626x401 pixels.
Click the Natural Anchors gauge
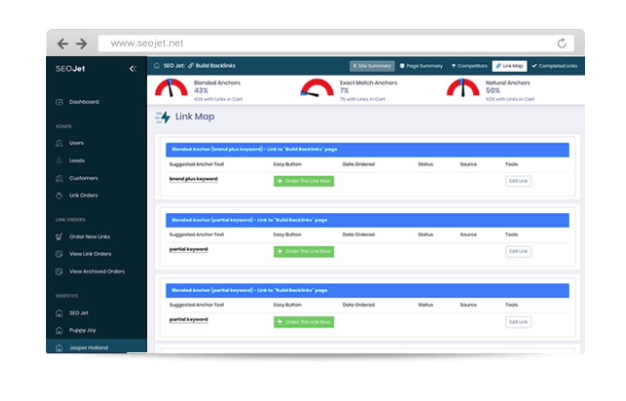463,87
